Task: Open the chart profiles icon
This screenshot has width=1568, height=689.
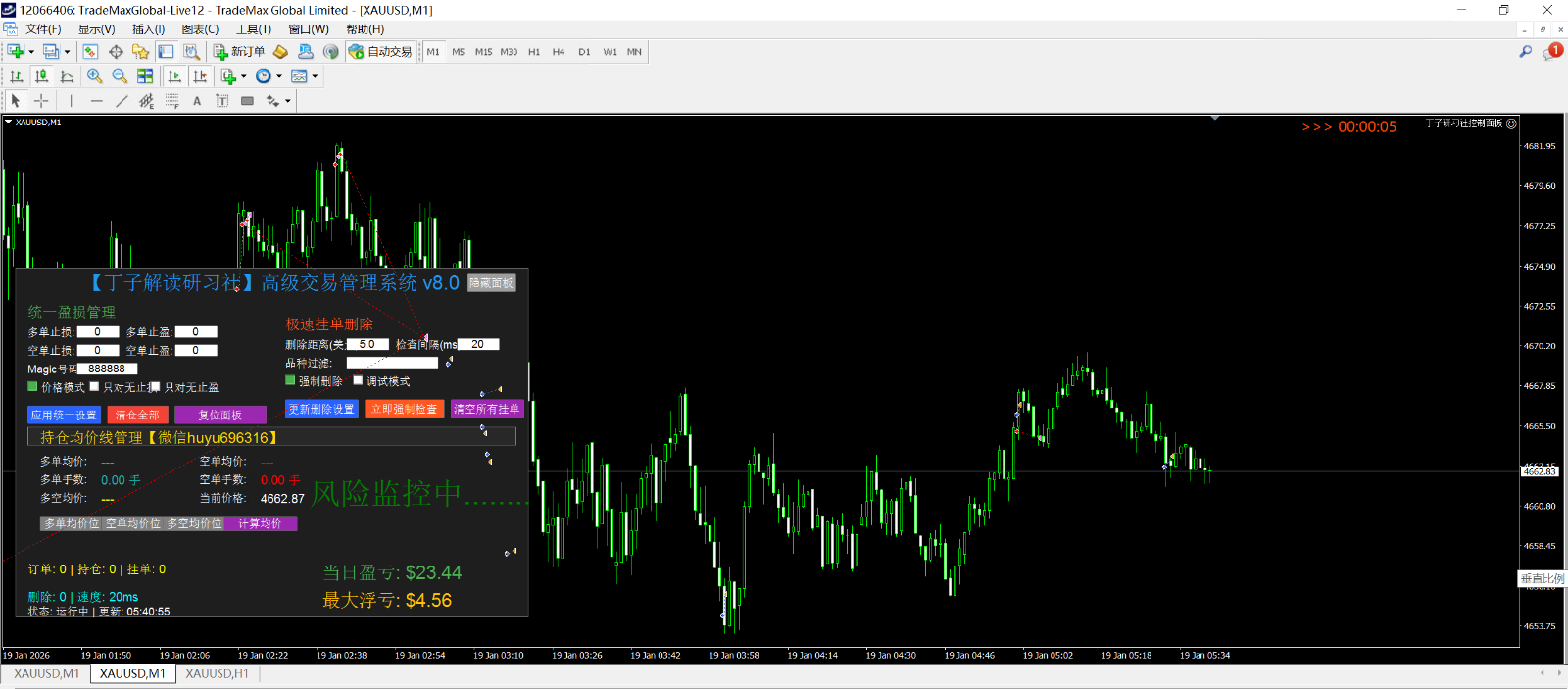Action: pyautogui.click(x=51, y=51)
